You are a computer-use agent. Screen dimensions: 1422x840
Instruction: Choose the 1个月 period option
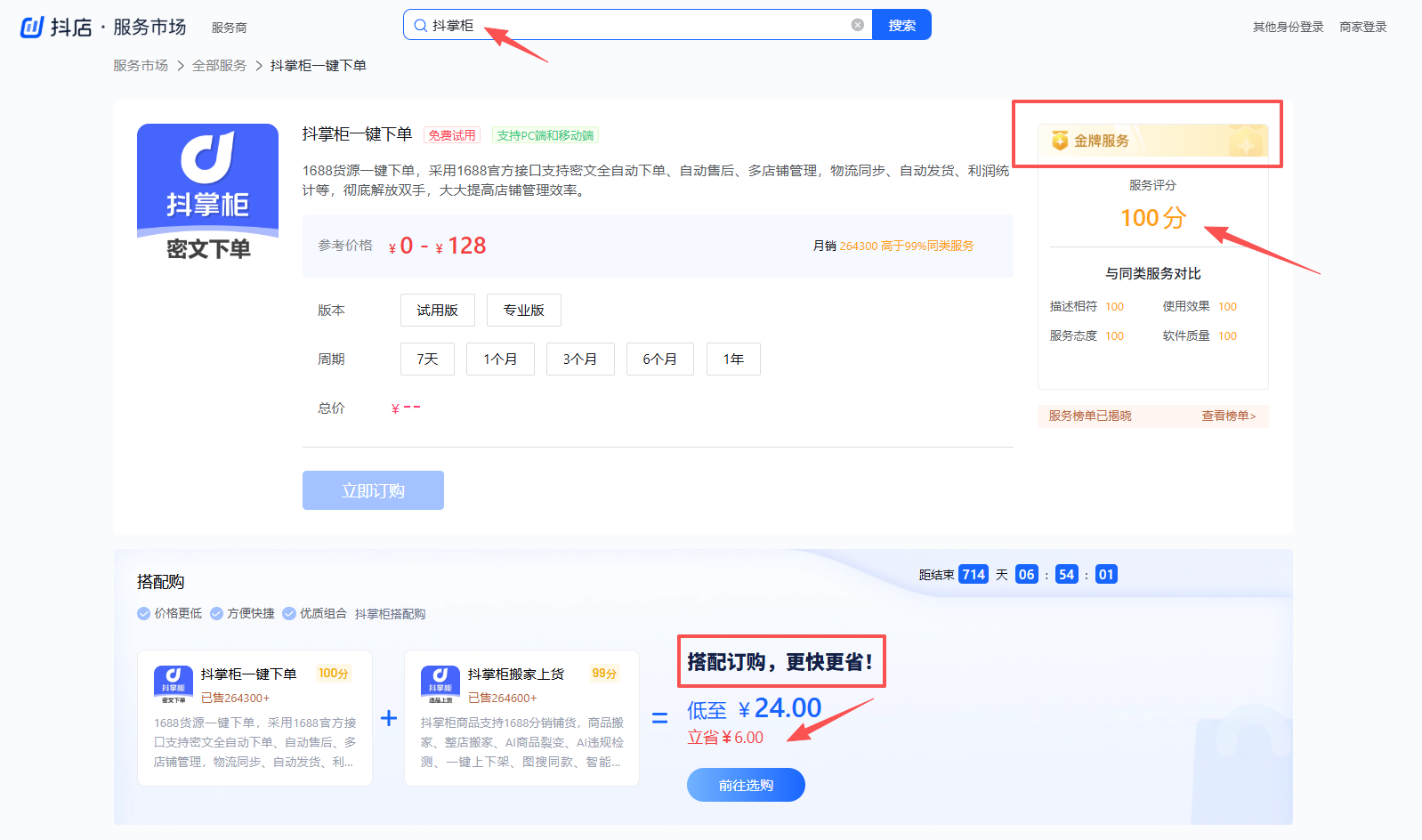point(500,359)
